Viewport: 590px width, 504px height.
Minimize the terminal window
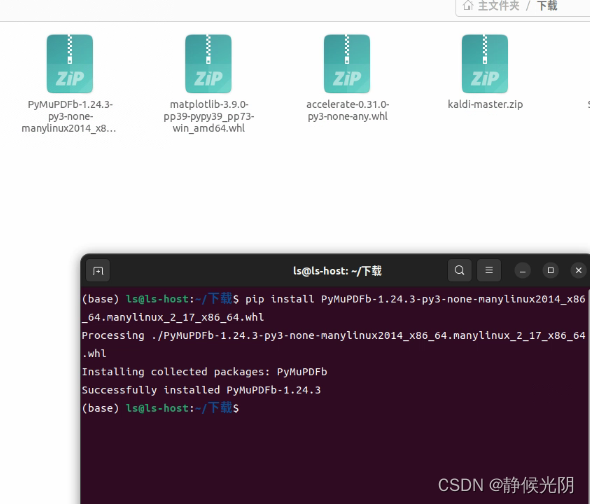(x=522, y=270)
